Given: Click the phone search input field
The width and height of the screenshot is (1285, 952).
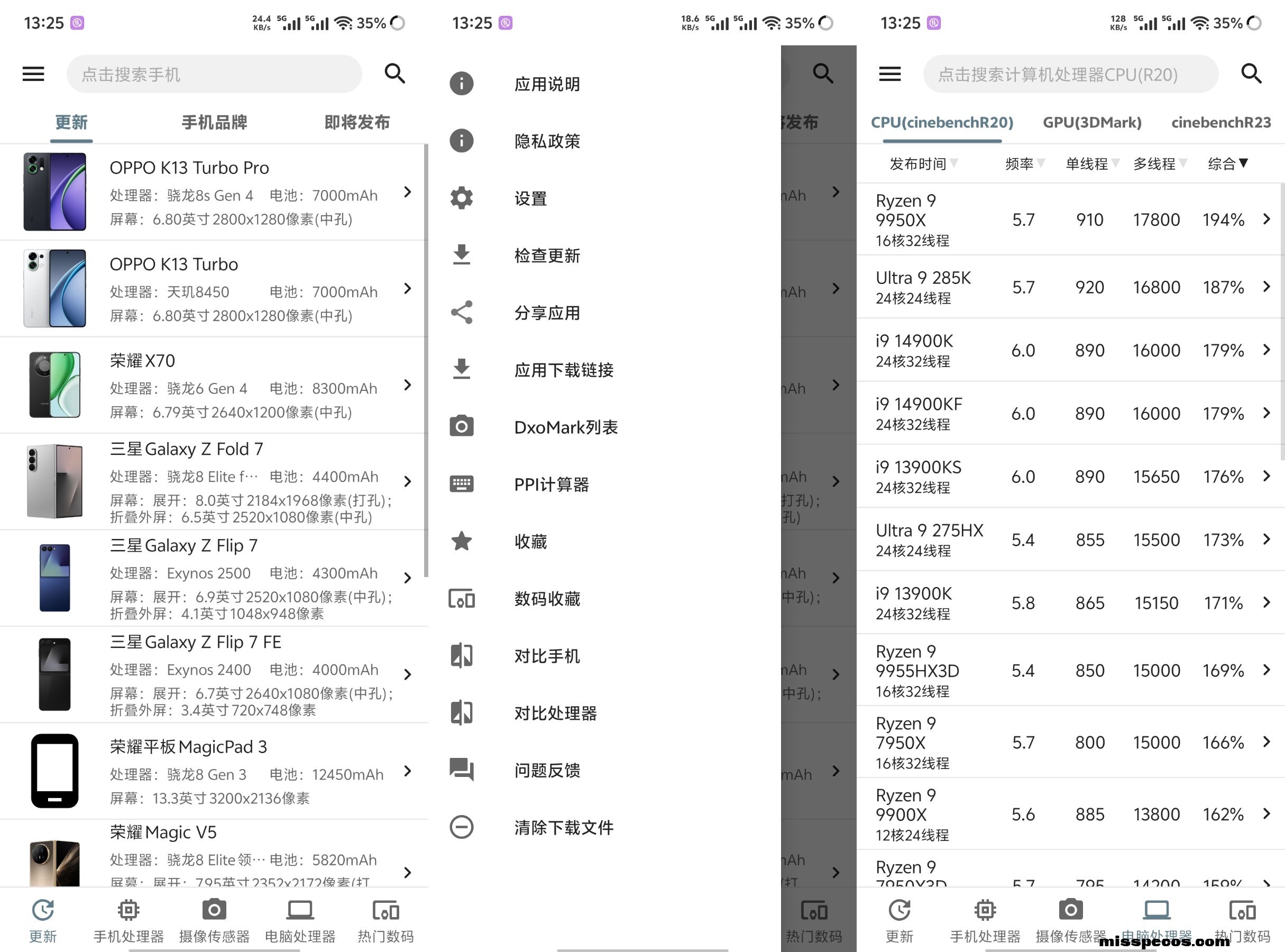Looking at the screenshot, I should (x=214, y=74).
